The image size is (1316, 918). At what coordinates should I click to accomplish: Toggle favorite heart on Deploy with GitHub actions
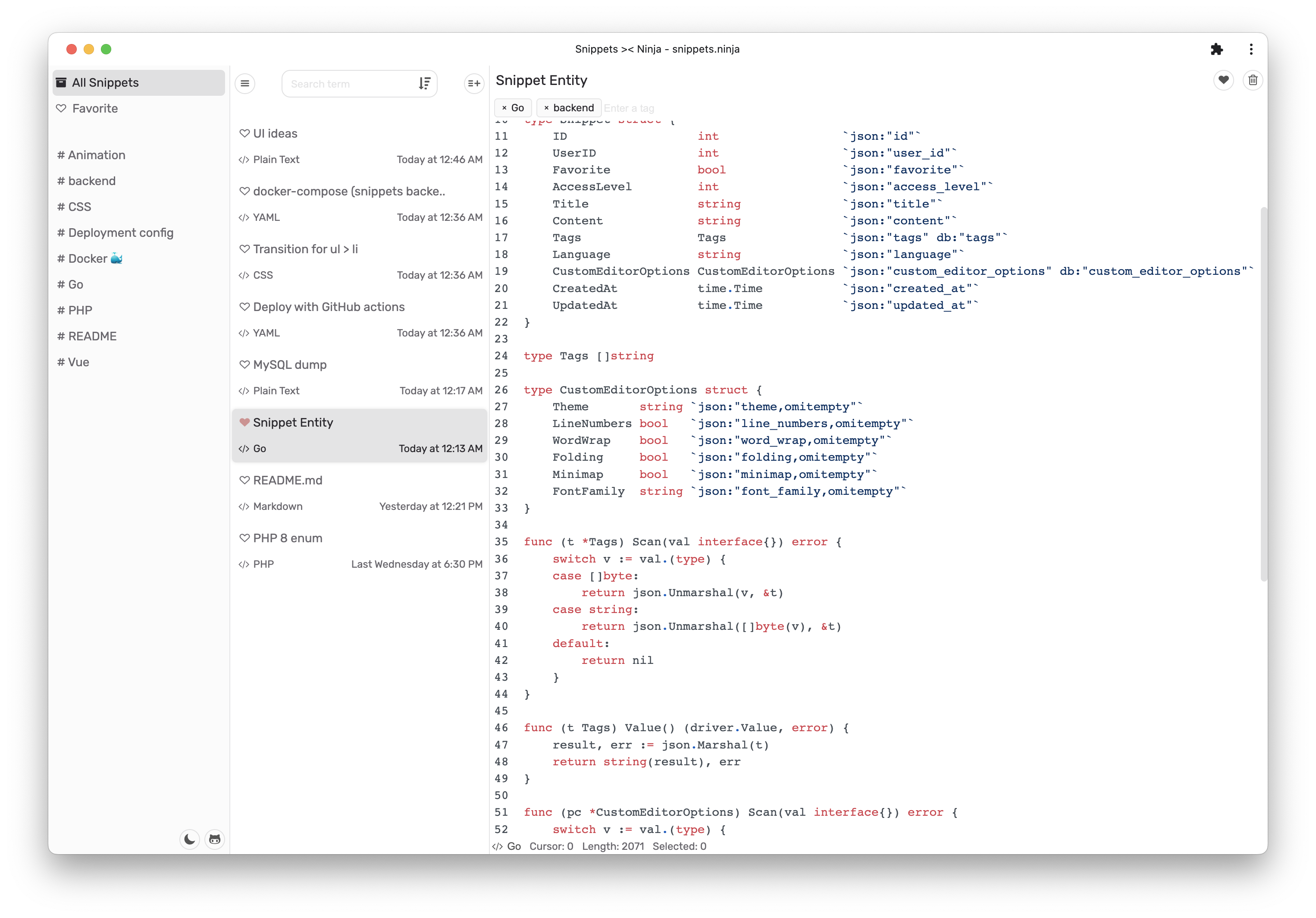tap(244, 307)
